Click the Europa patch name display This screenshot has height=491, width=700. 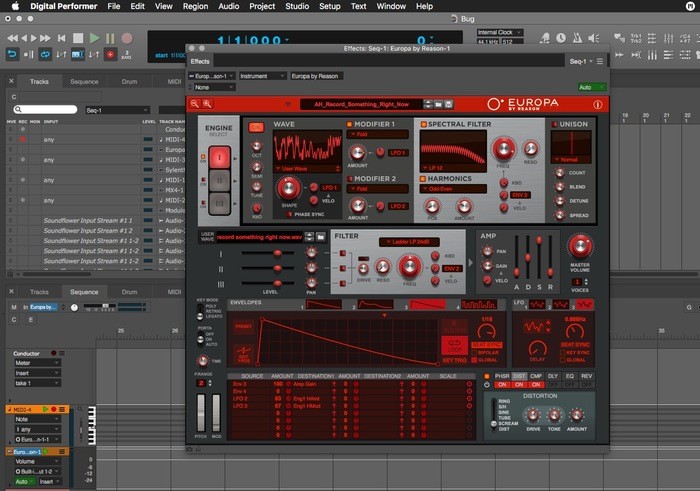361,104
